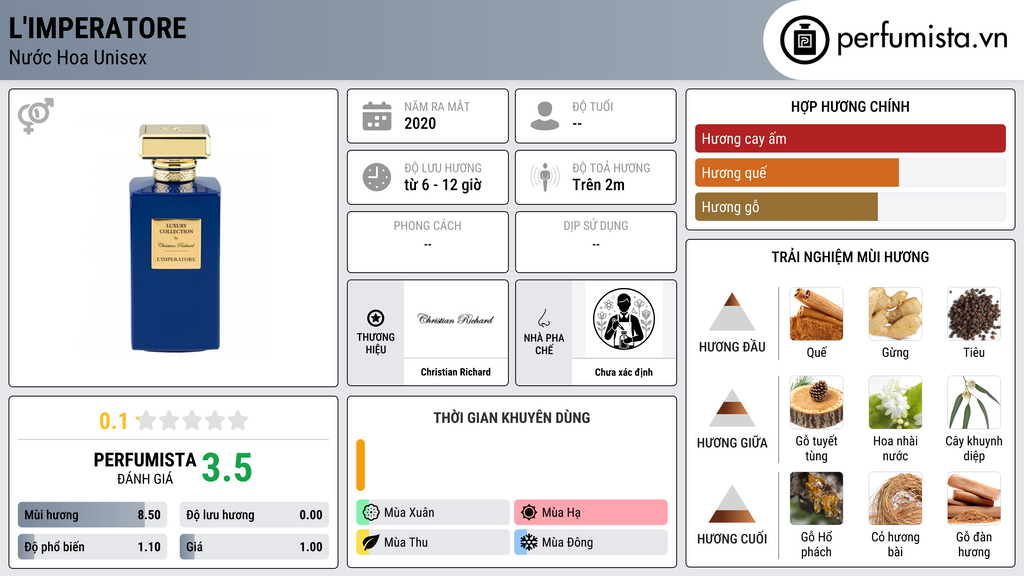Click the perfumista.vn bottle logo icon

804,40
